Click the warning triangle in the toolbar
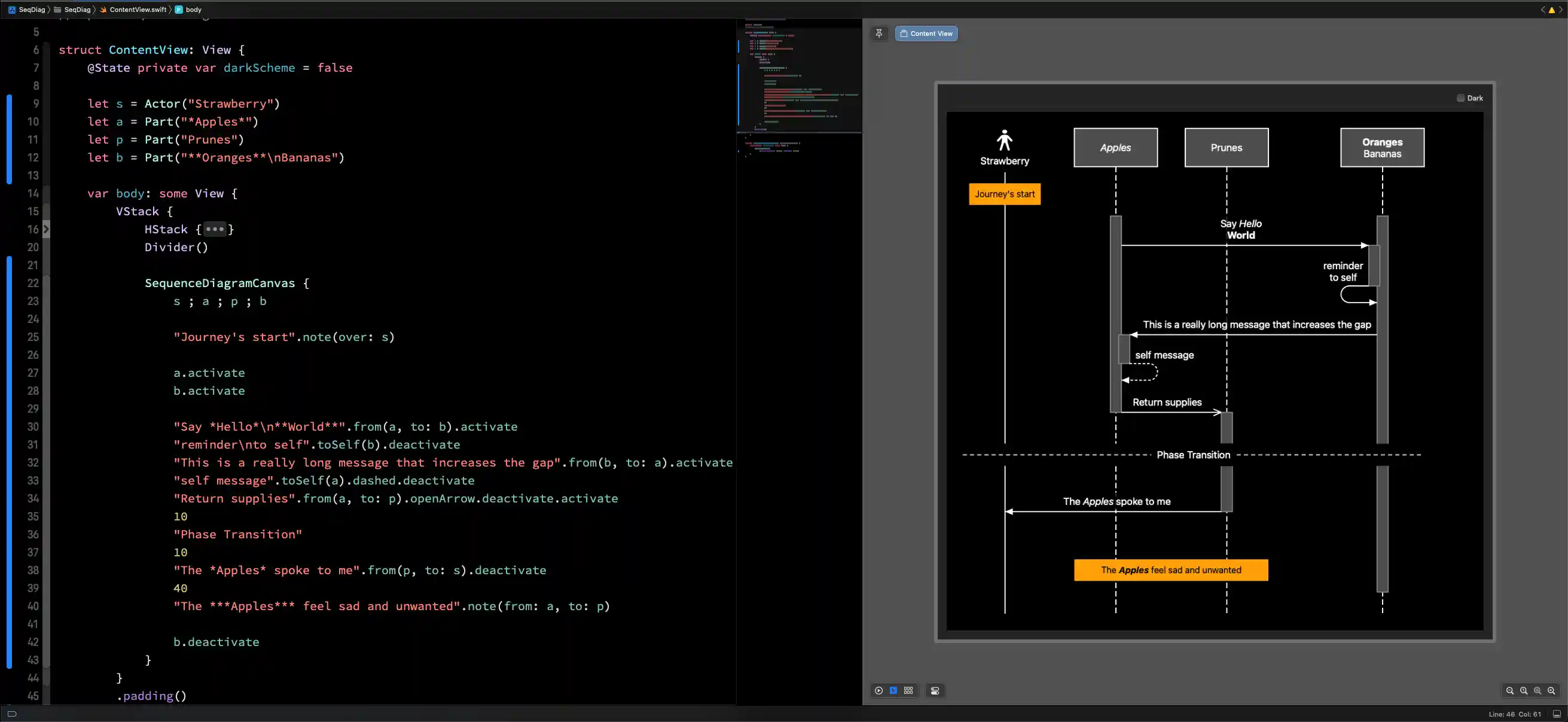1568x722 pixels. click(x=1552, y=10)
